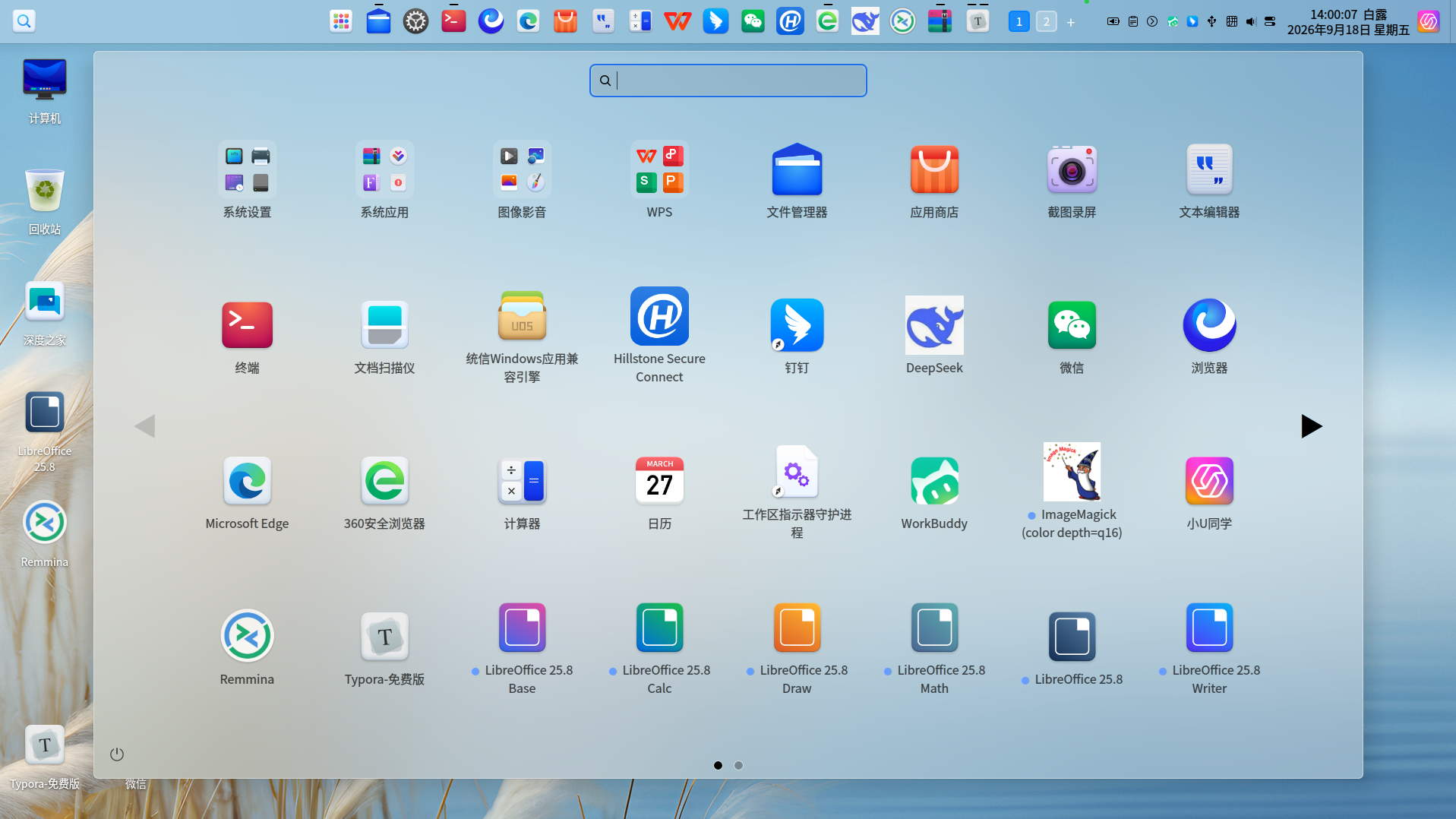Open LibreOffice 25.8 Base

coord(522,628)
